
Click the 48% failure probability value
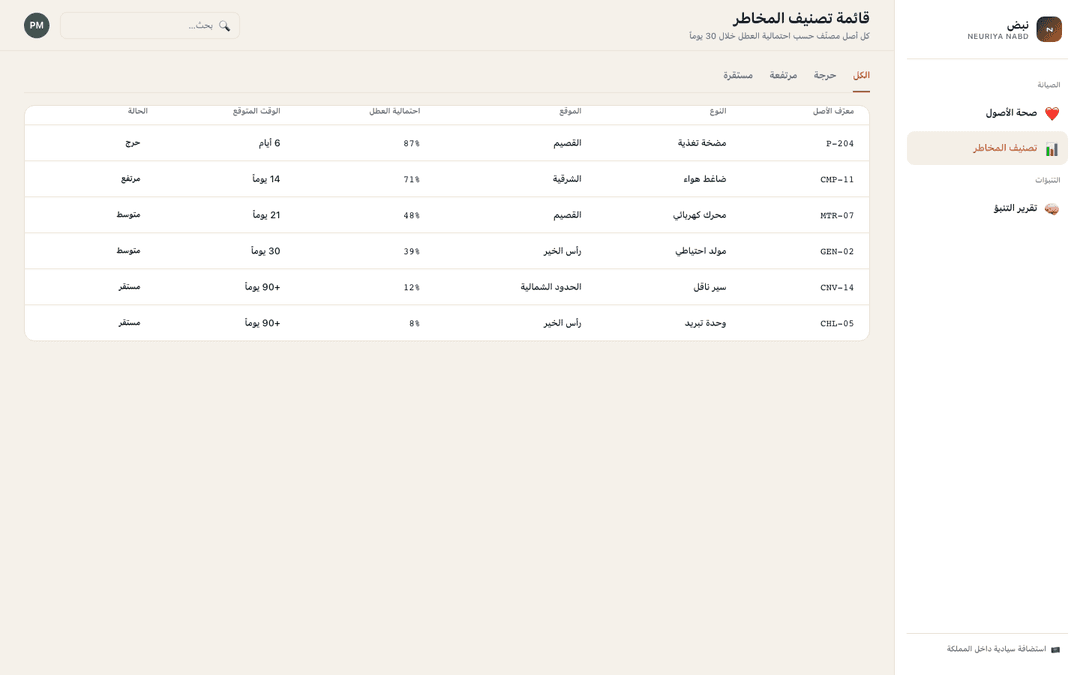pos(412,216)
